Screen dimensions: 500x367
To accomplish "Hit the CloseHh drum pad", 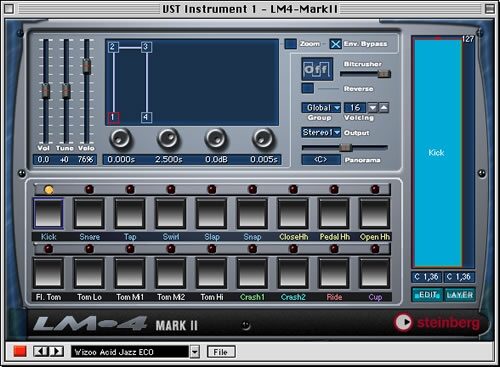I will pos(293,213).
